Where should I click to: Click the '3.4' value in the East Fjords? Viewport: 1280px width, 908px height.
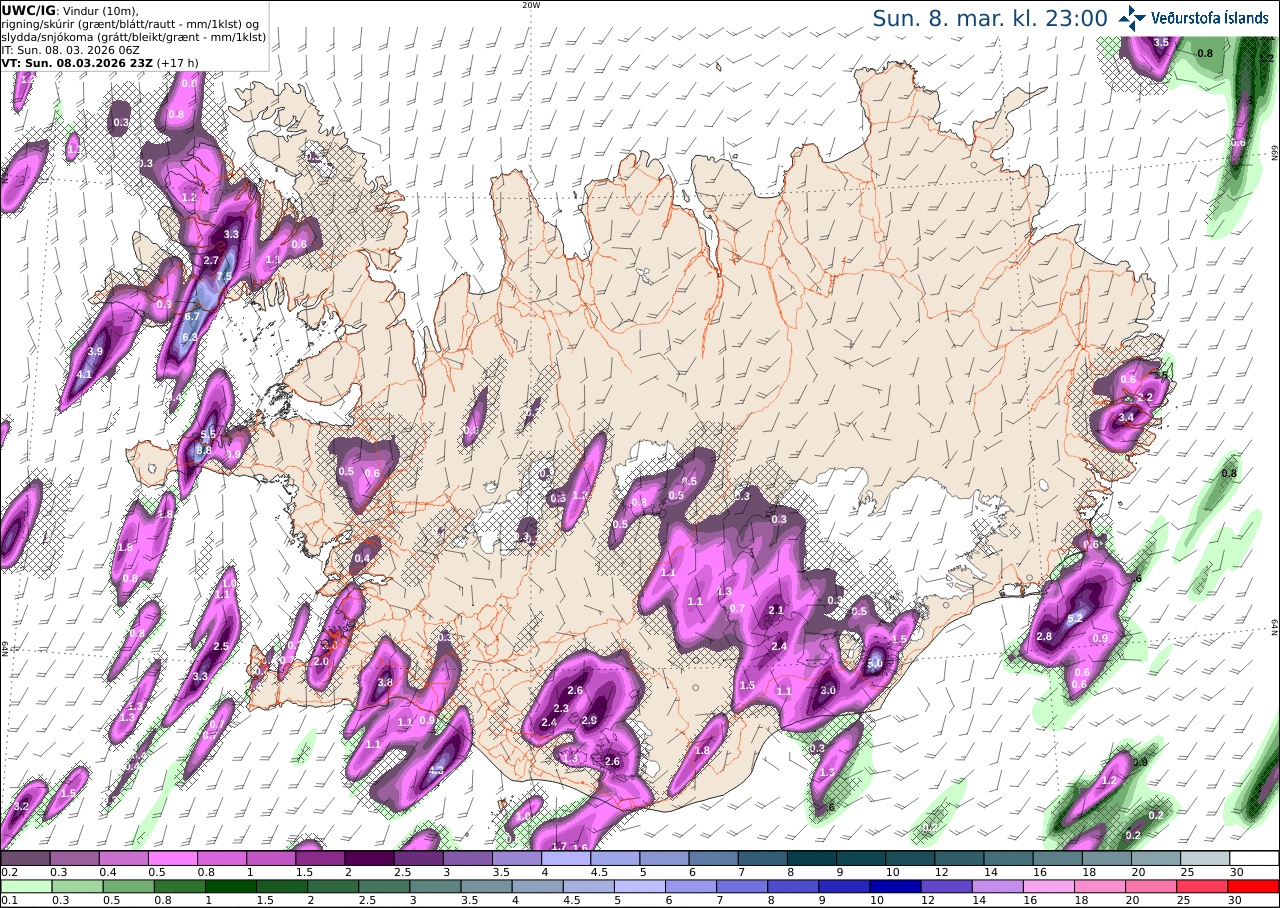tap(1126, 417)
